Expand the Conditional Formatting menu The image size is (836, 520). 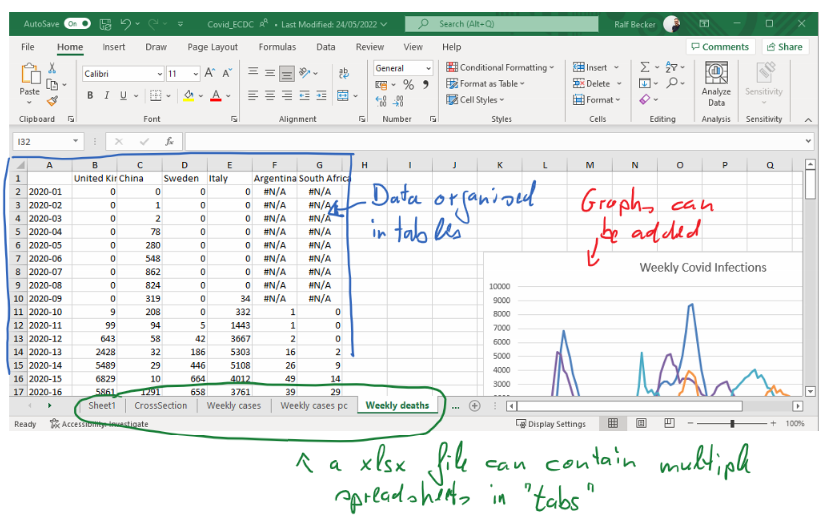(502, 68)
